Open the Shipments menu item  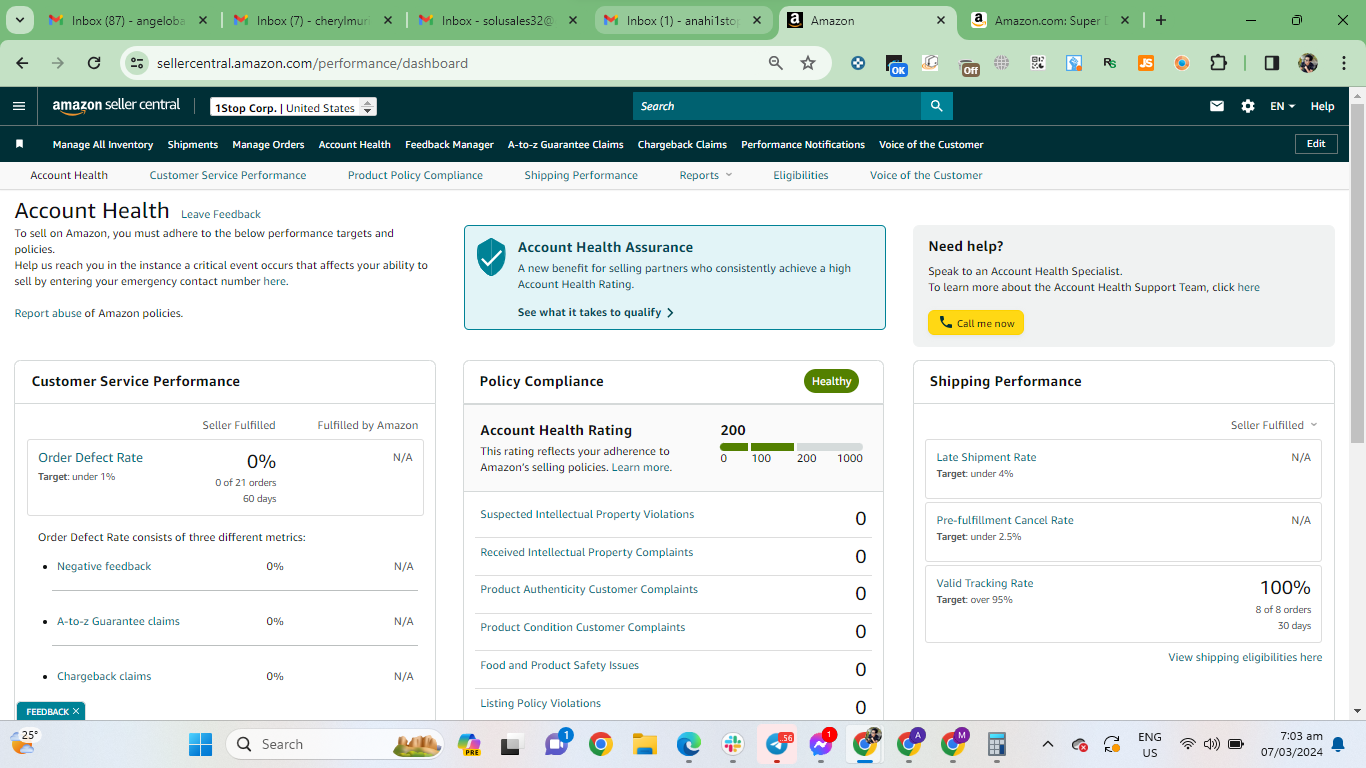pyautogui.click(x=193, y=144)
